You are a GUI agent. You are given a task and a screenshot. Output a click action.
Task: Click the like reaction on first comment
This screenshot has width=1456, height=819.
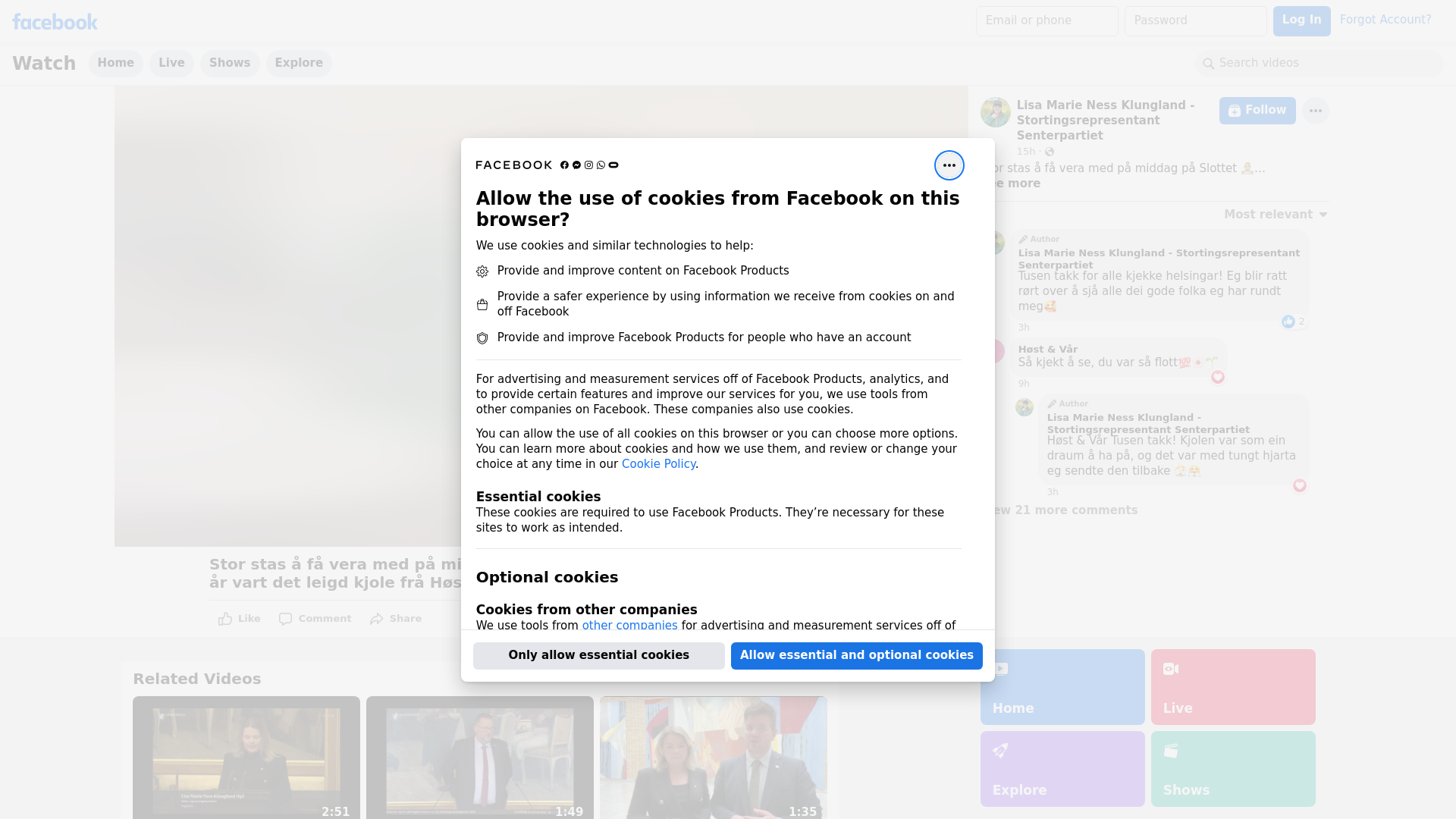pos(1288,322)
